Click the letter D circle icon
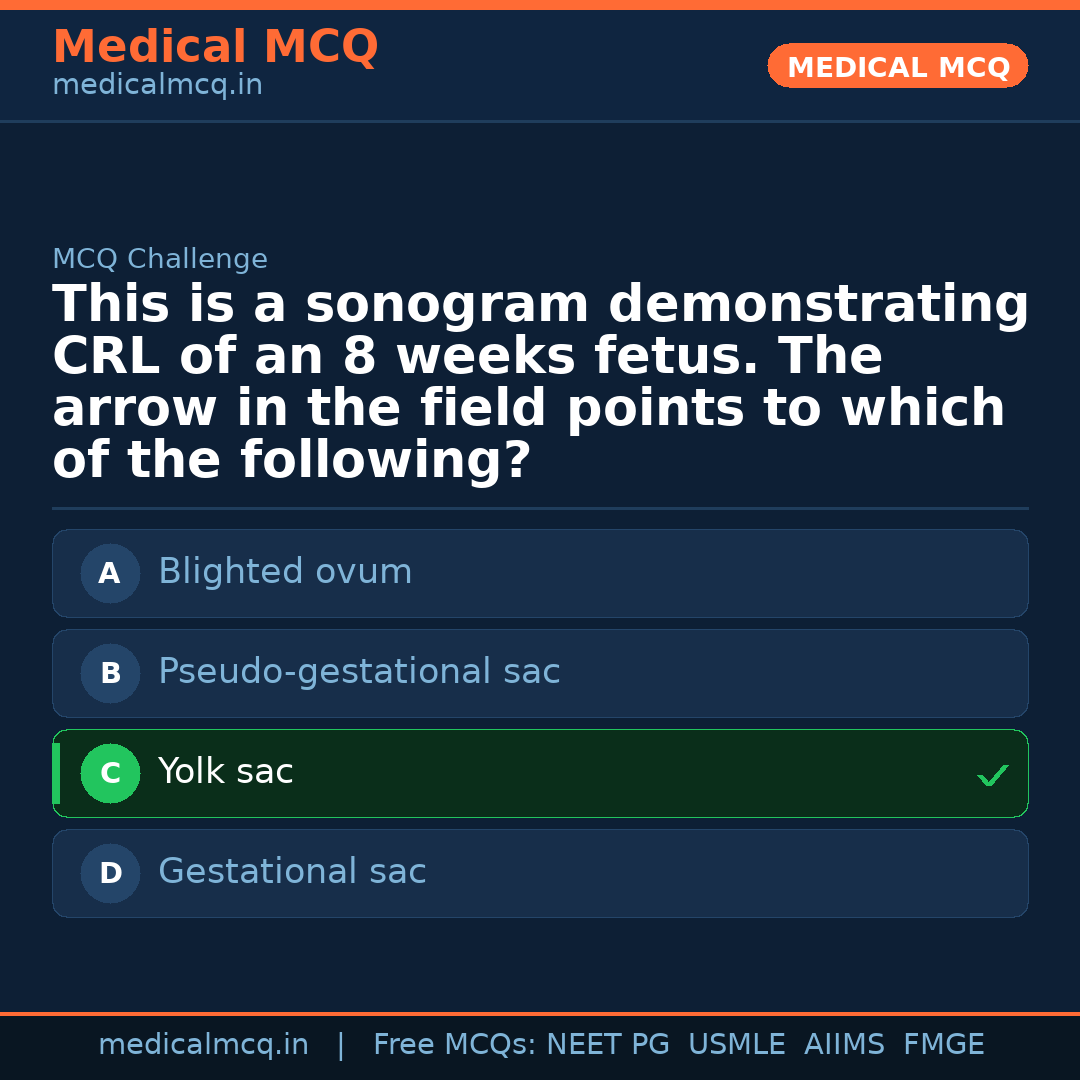This screenshot has width=1080, height=1080. pyautogui.click(x=110, y=873)
